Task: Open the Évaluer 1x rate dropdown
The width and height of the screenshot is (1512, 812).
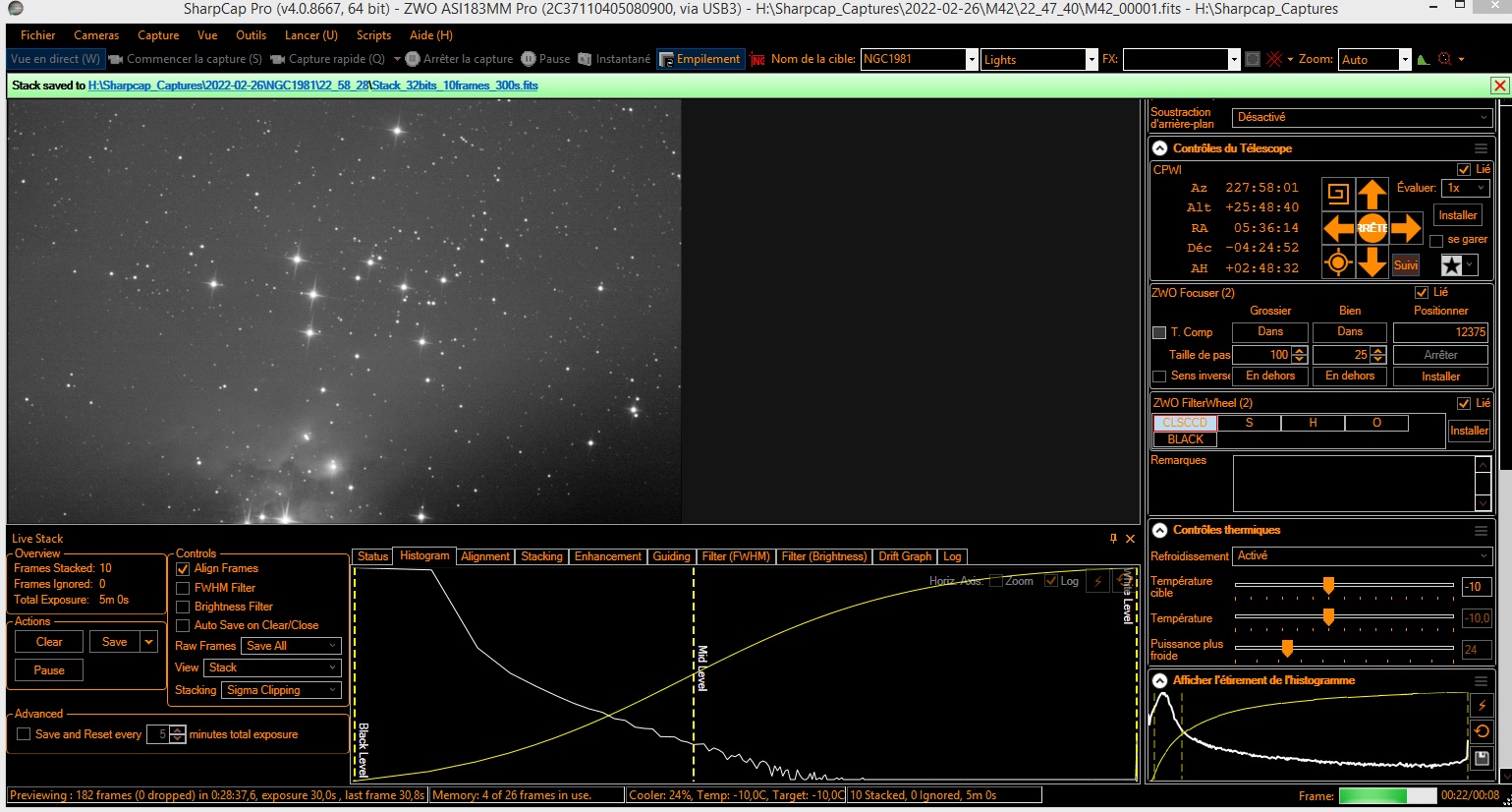Action: coord(1466,188)
